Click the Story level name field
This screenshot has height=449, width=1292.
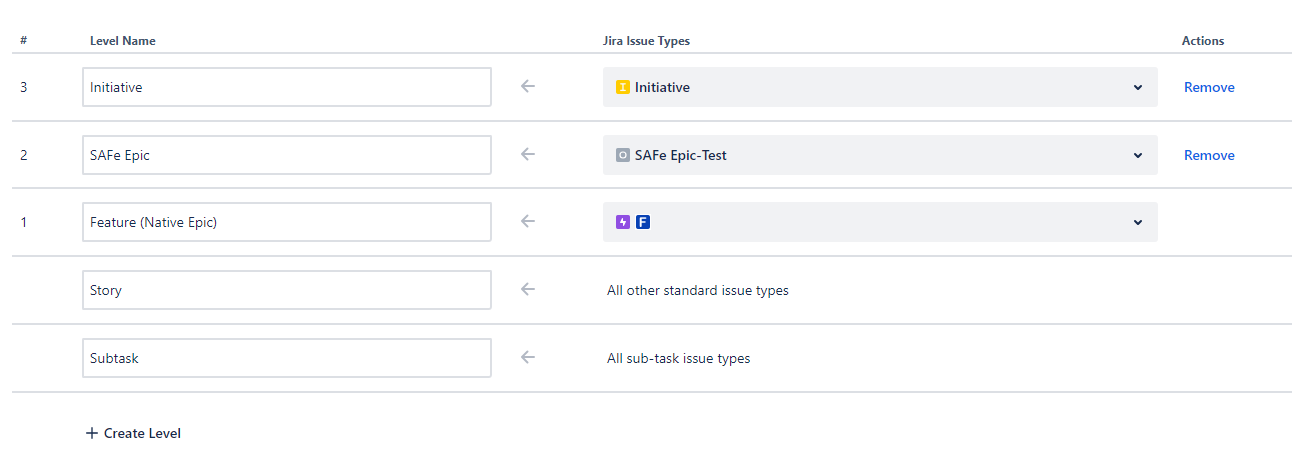(x=287, y=290)
